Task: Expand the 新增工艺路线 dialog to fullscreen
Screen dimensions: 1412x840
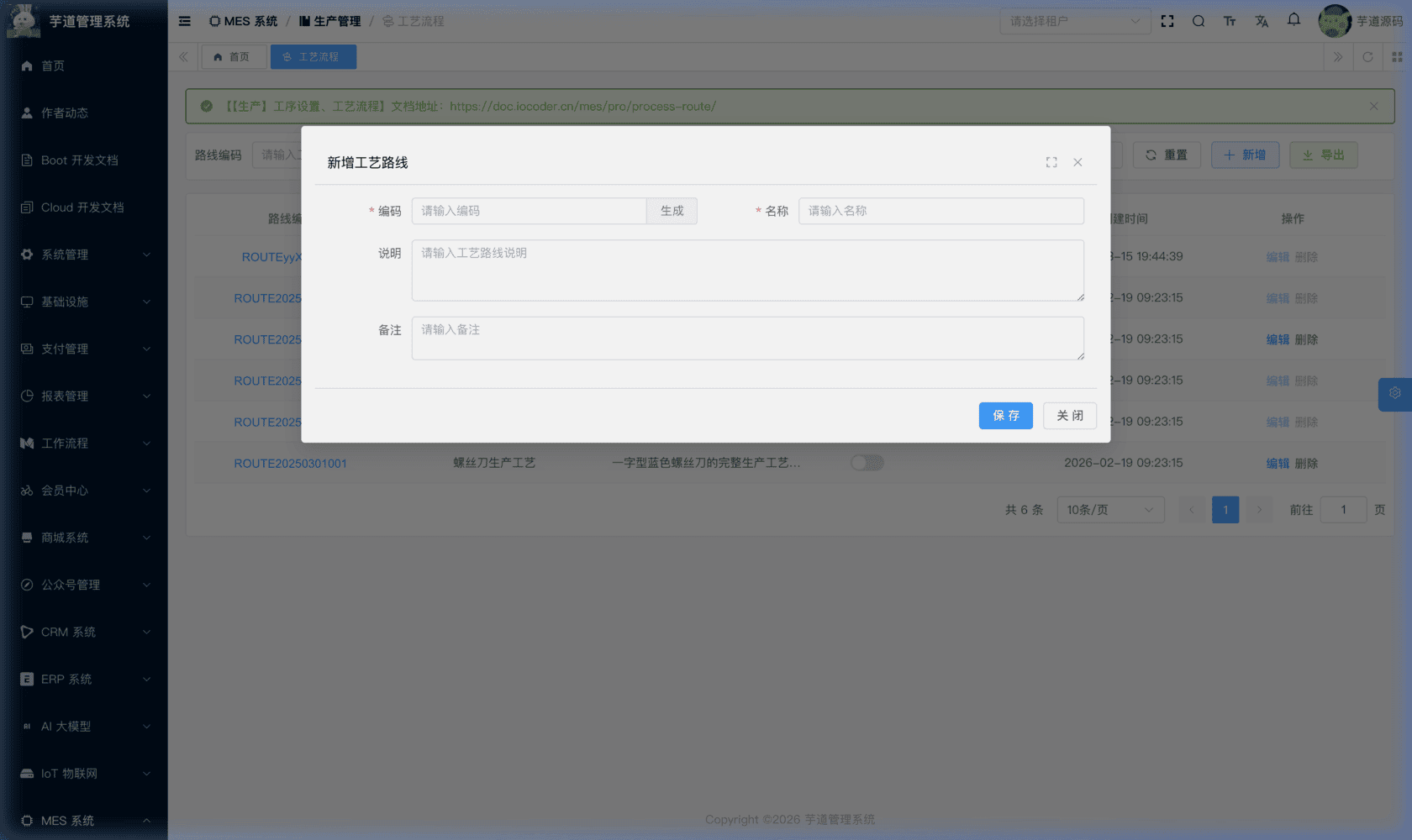Action: tap(1051, 162)
